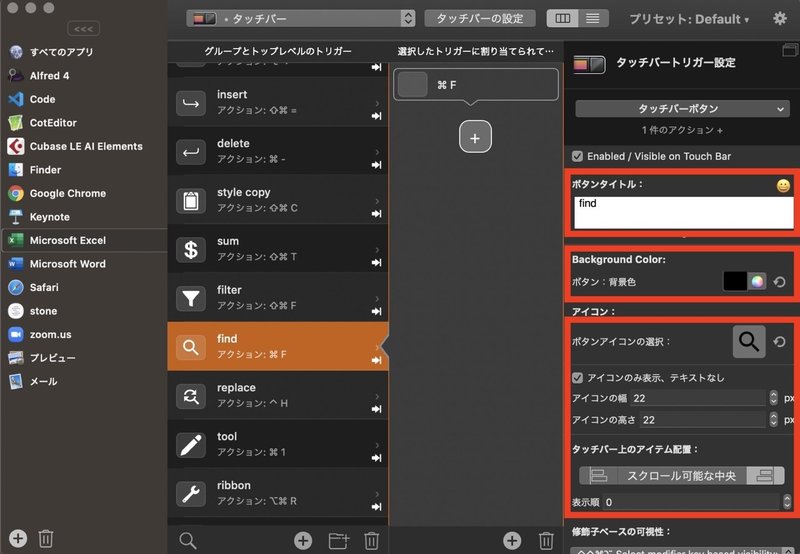Add a new trigger with plus icon
Image resolution: width=800 pixels, height=554 pixels.
tap(303, 540)
